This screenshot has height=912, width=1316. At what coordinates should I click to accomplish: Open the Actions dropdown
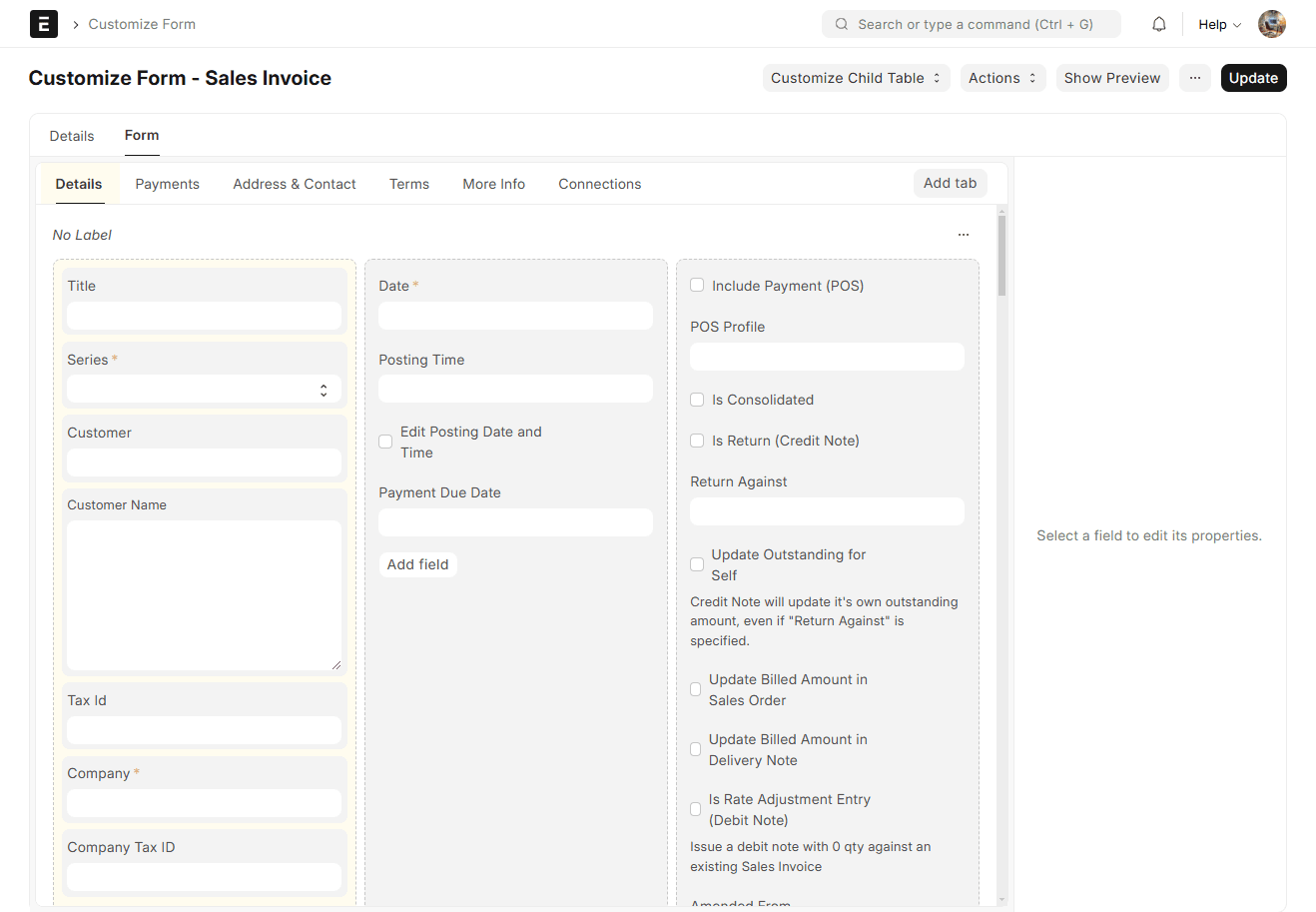pos(1002,78)
